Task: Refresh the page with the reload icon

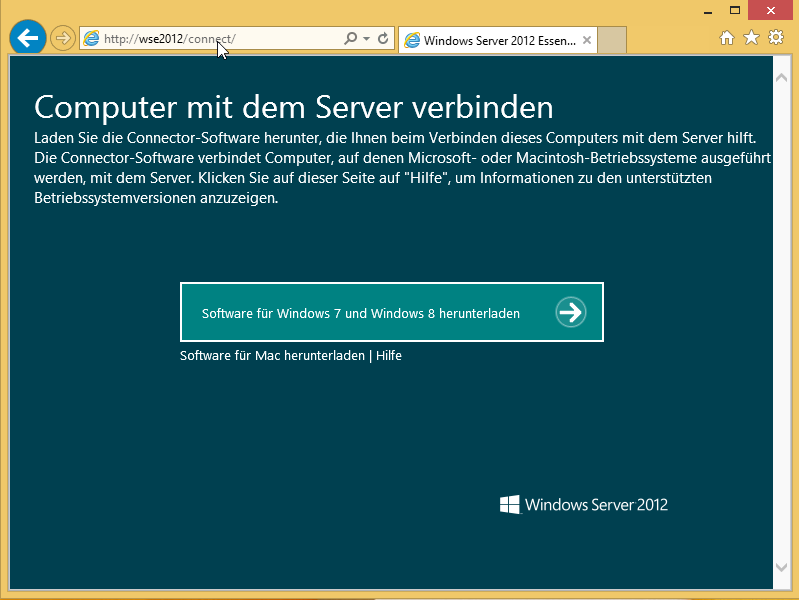Action: 383,39
